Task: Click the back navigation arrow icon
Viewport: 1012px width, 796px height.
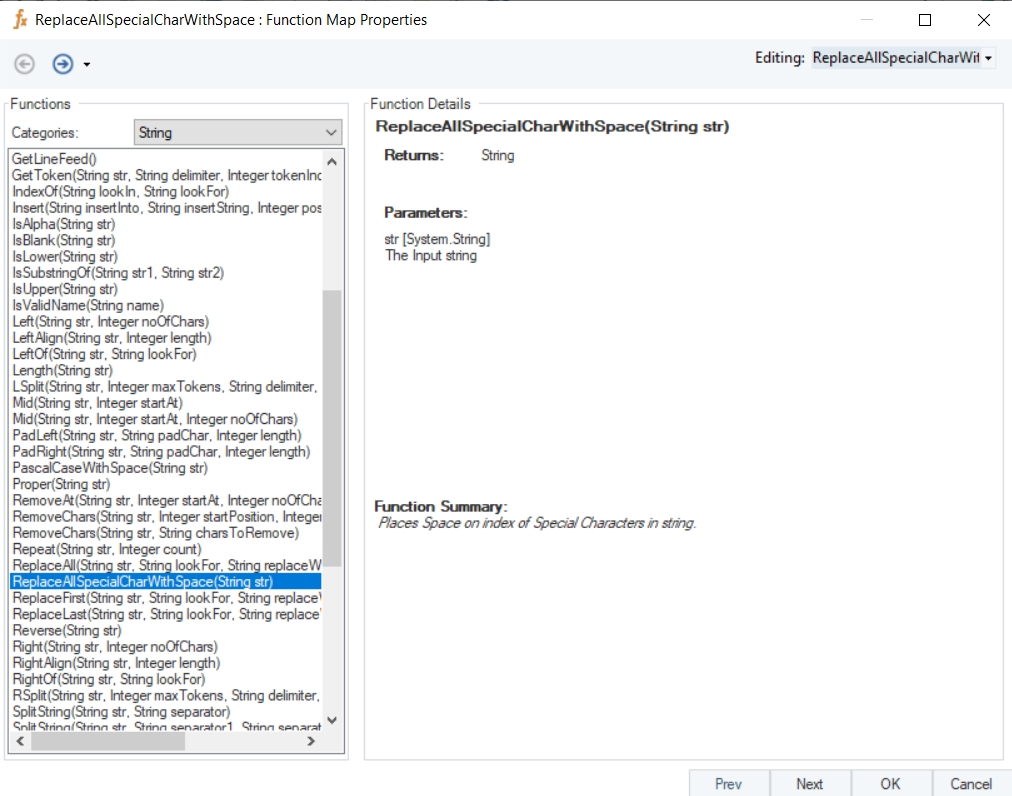Action: click(x=25, y=64)
